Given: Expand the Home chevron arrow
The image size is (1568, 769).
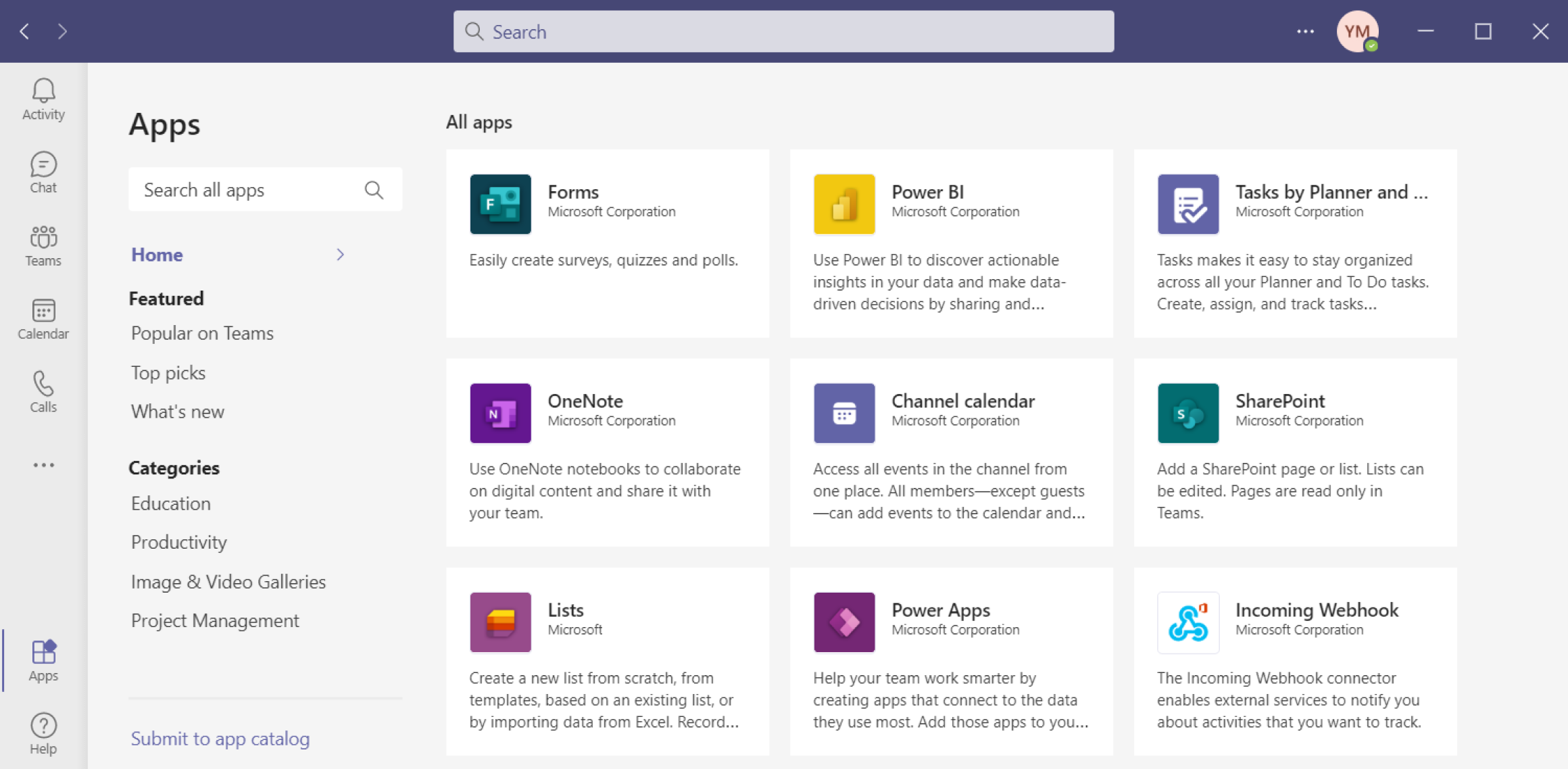Looking at the screenshot, I should coord(340,255).
